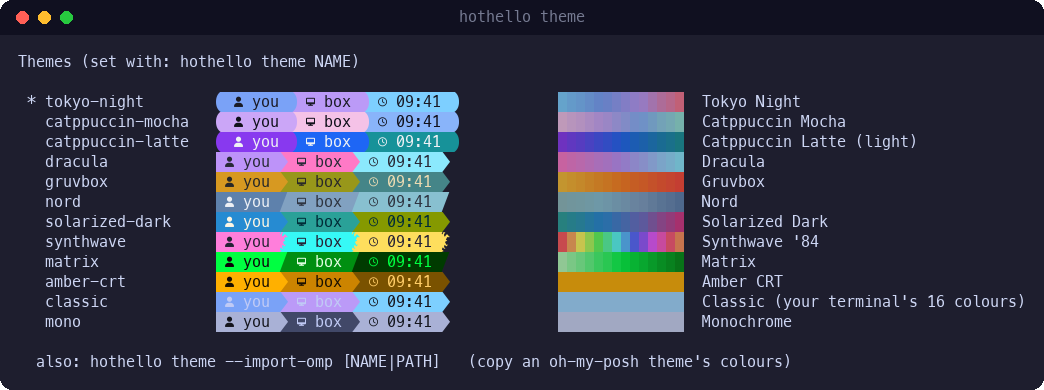1044x390 pixels.
Task: Click the monitor icon in matrix prompt
Action: click(x=301, y=262)
